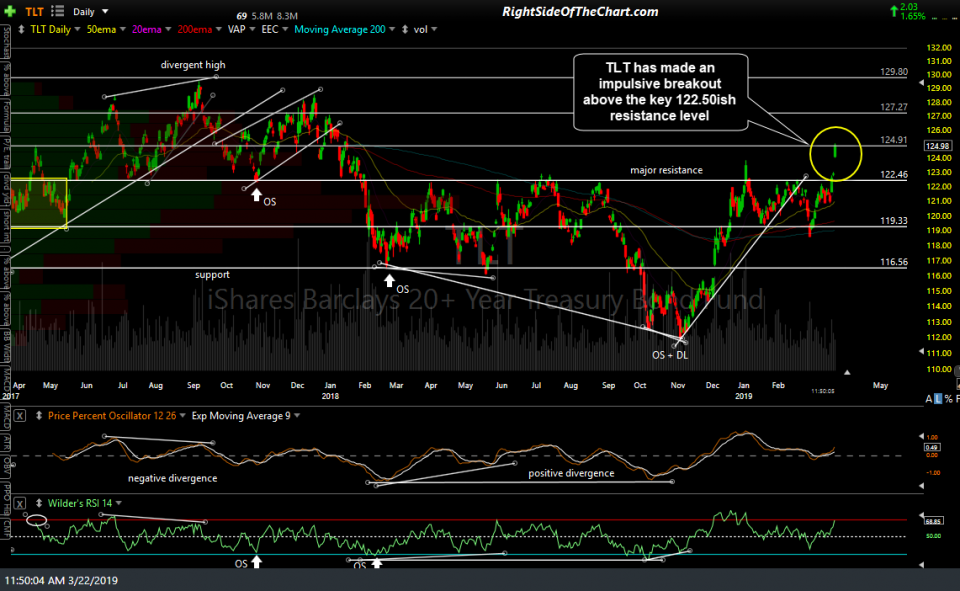Switch price axis to arithmetic scale with A
Viewport: 960px width, 591px height.
pos(928,397)
